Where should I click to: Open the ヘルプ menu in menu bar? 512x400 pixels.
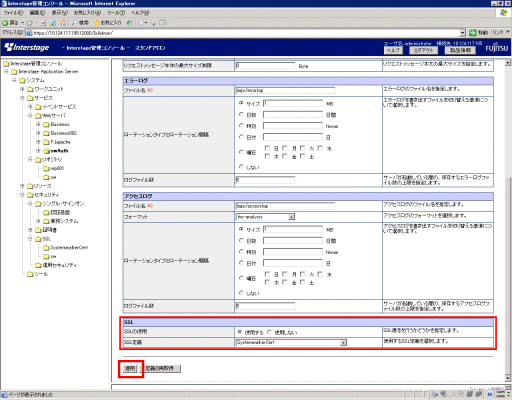[x=140, y=13]
